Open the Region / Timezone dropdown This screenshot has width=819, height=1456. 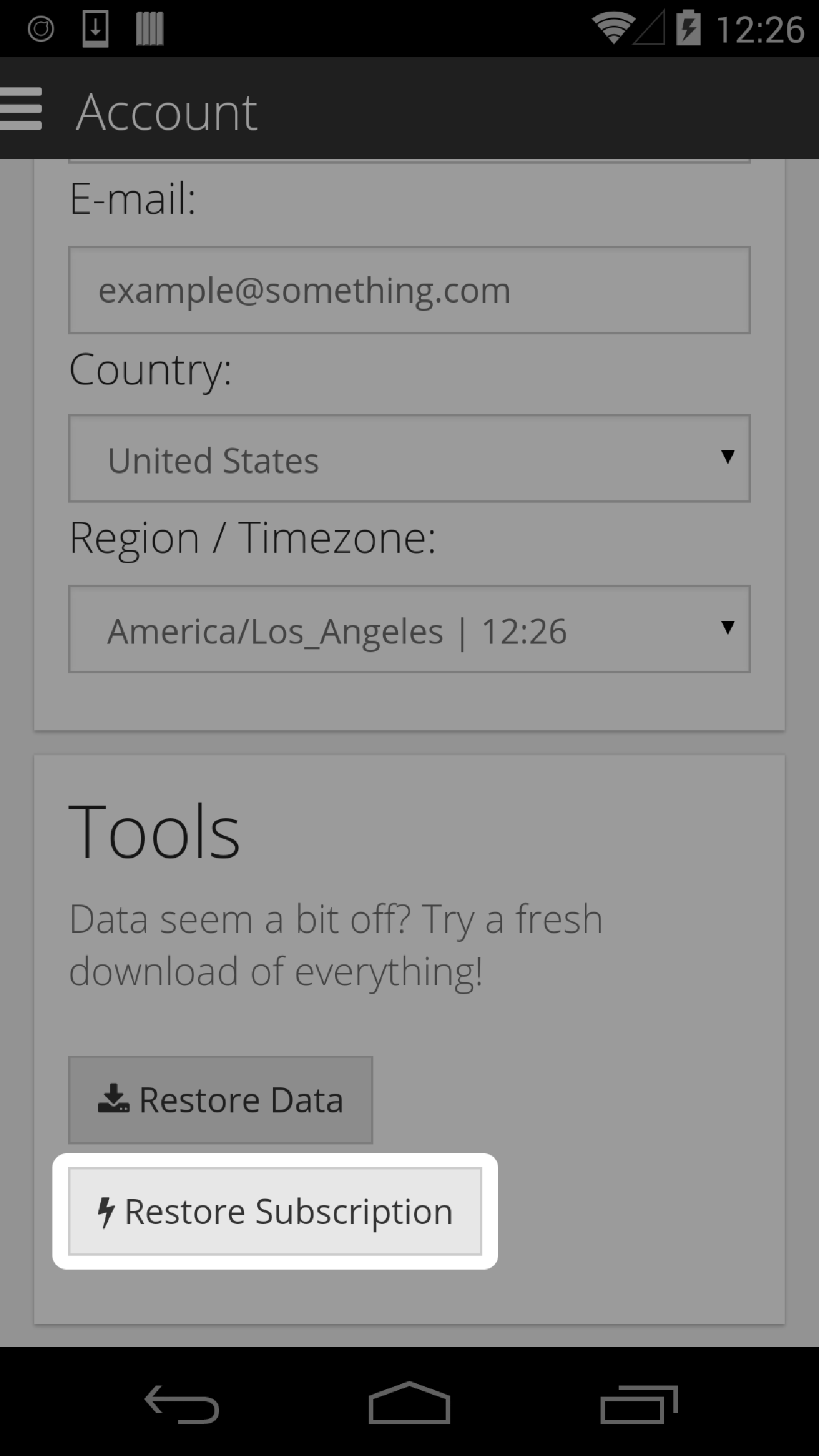409,629
